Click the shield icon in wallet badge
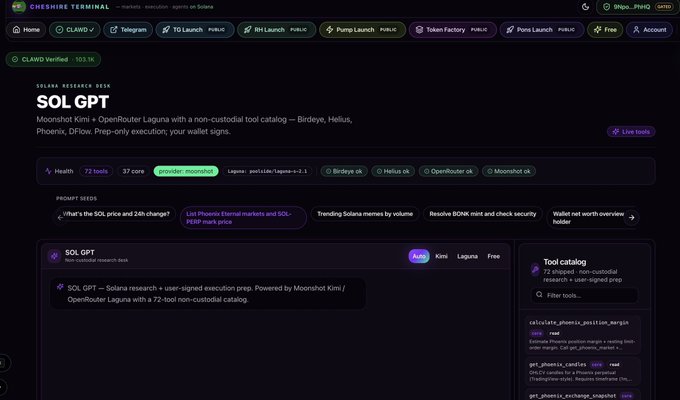680x400 pixels. (606, 7)
